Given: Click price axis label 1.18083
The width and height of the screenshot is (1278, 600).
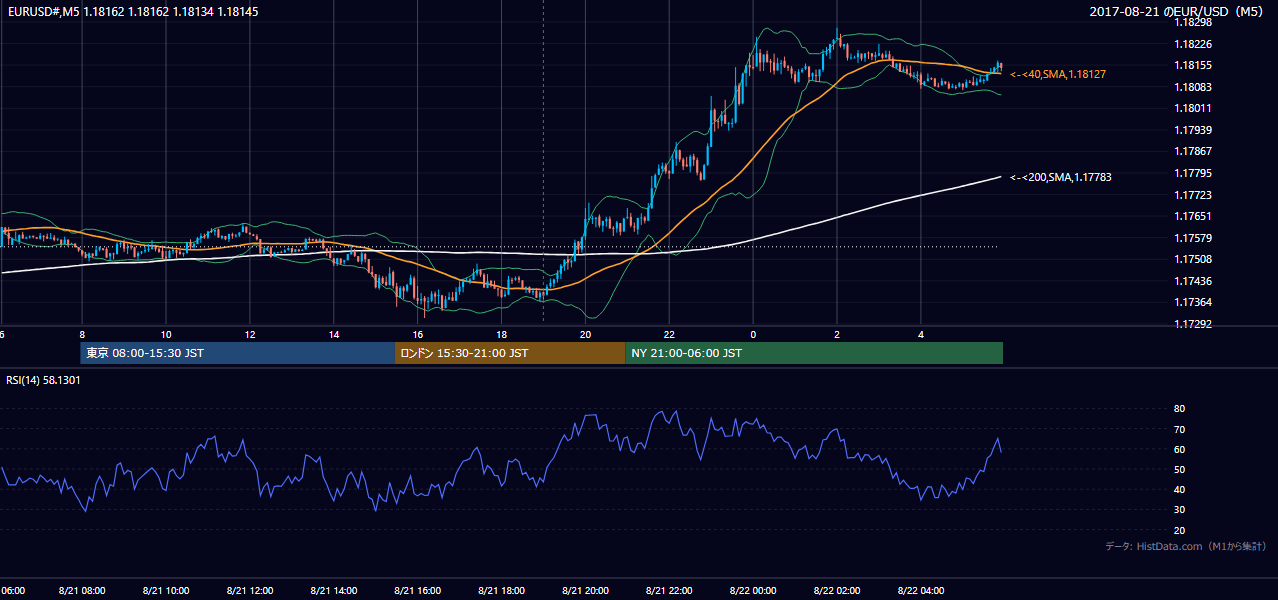Looking at the screenshot, I should click(x=1192, y=87).
